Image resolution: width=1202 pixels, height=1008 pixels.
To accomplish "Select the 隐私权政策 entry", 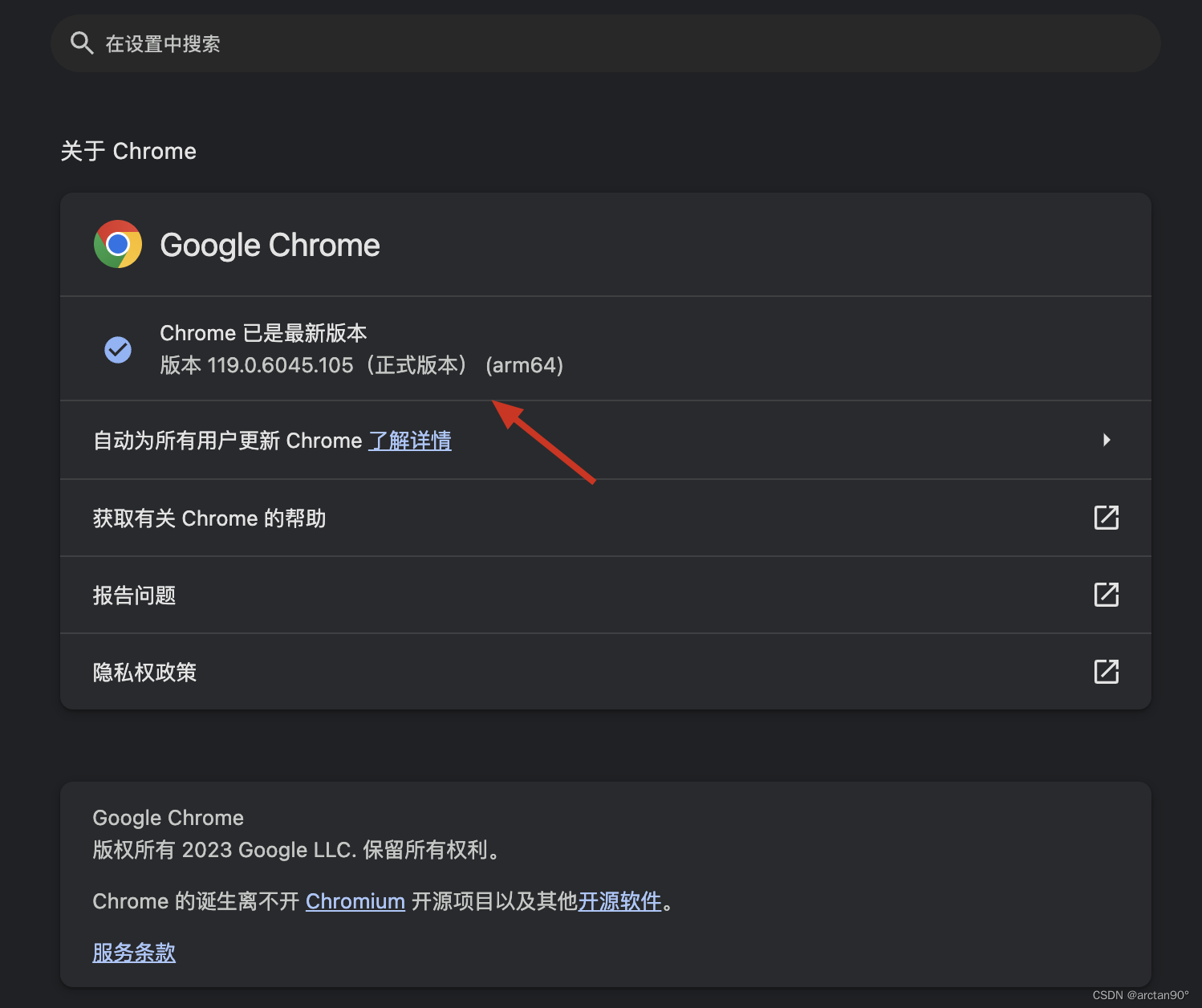I will click(x=144, y=672).
